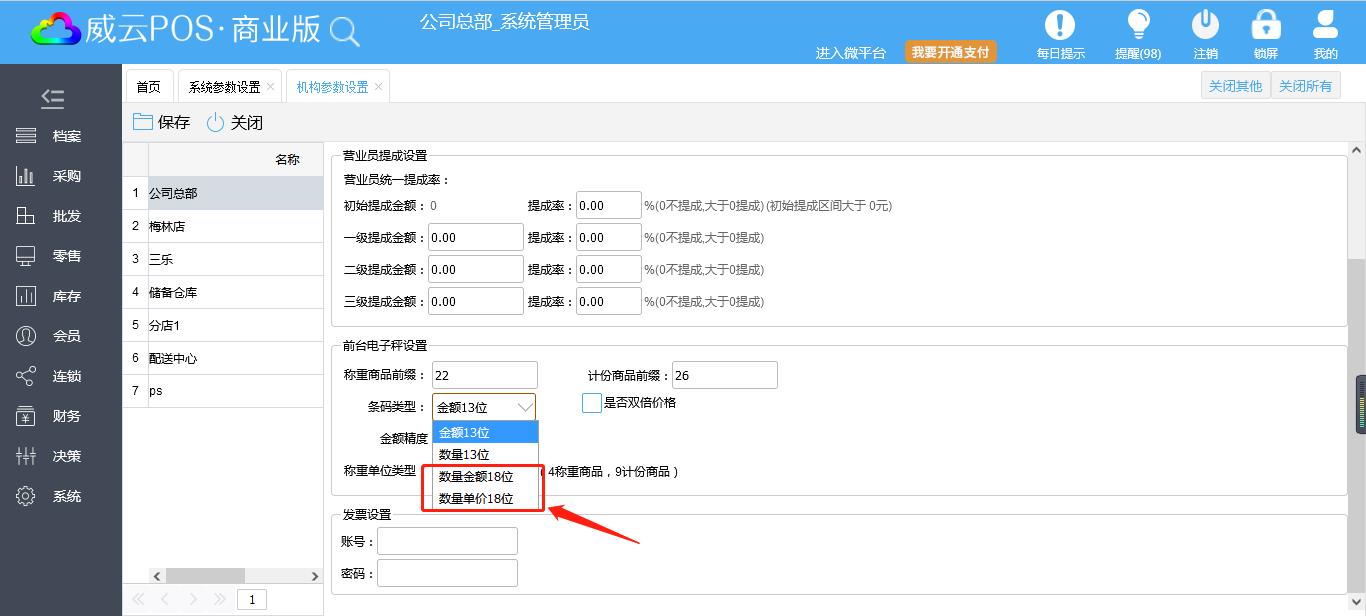Screen dimensions: 1366x616
Task: Click the 注销 logout power icon
Action: (1205, 26)
